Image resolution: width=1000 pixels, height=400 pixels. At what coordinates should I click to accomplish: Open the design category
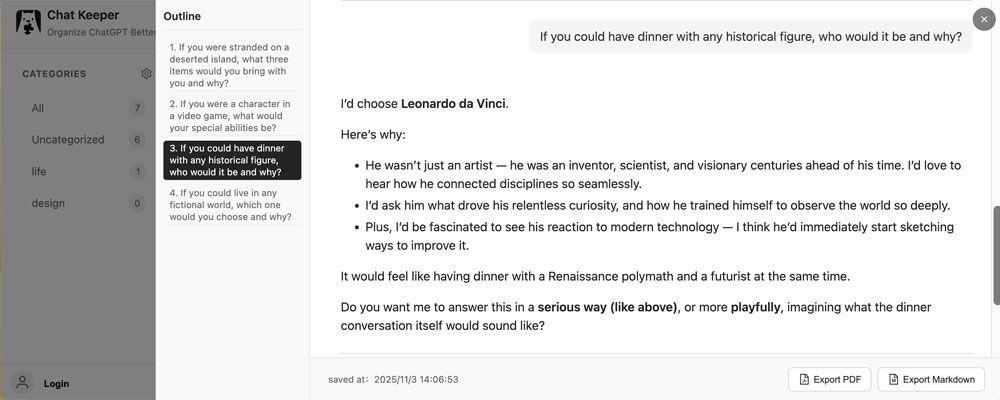click(48, 203)
